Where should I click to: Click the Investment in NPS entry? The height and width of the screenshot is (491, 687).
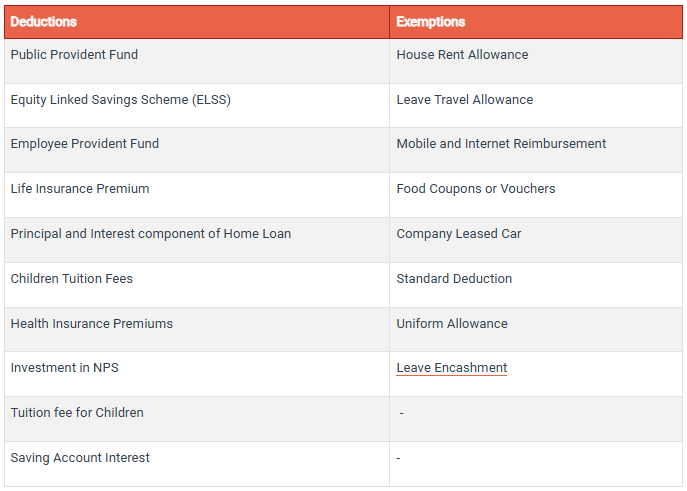[x=64, y=368]
